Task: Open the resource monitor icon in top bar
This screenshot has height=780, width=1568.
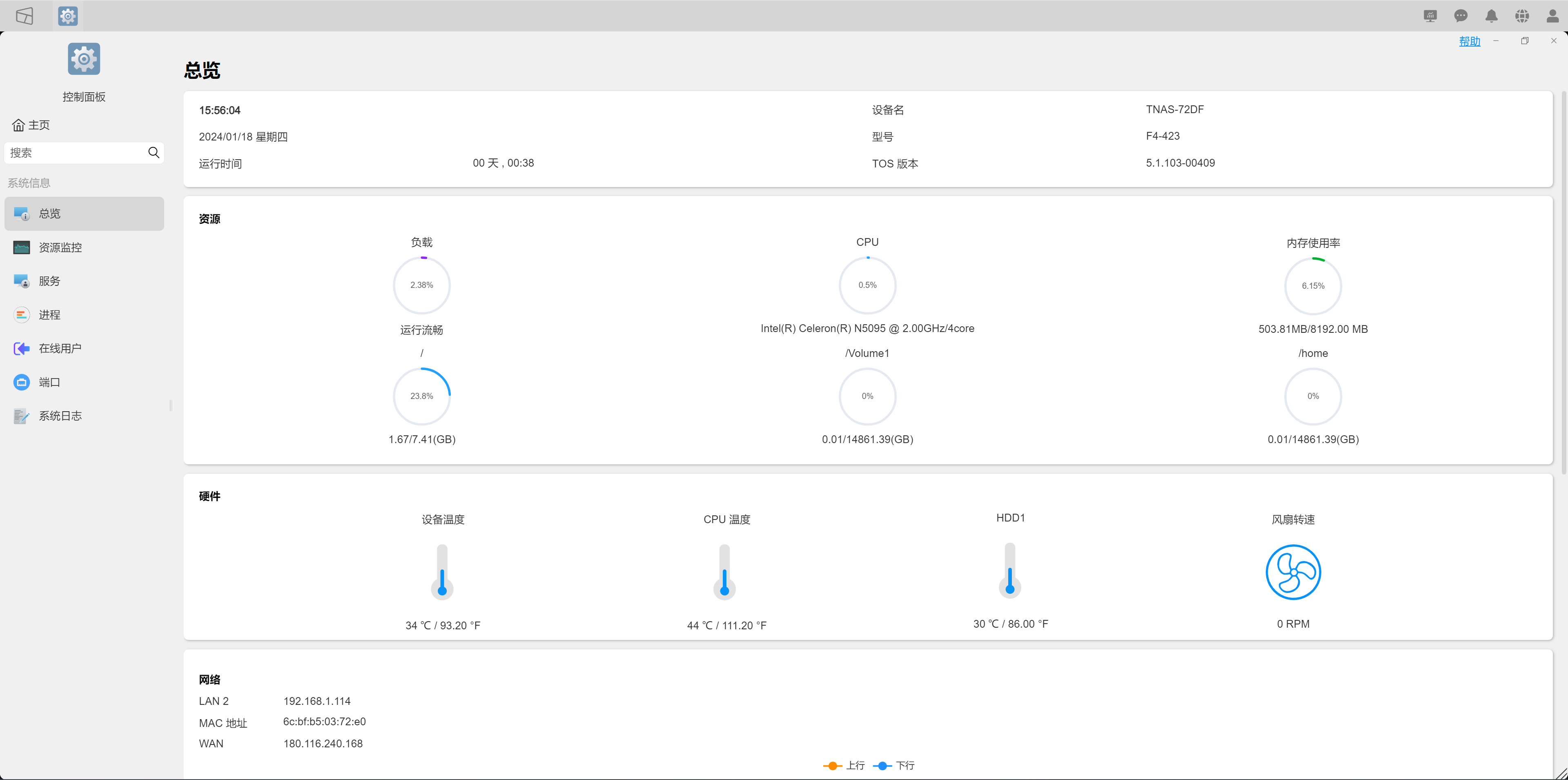Action: click(x=1430, y=16)
